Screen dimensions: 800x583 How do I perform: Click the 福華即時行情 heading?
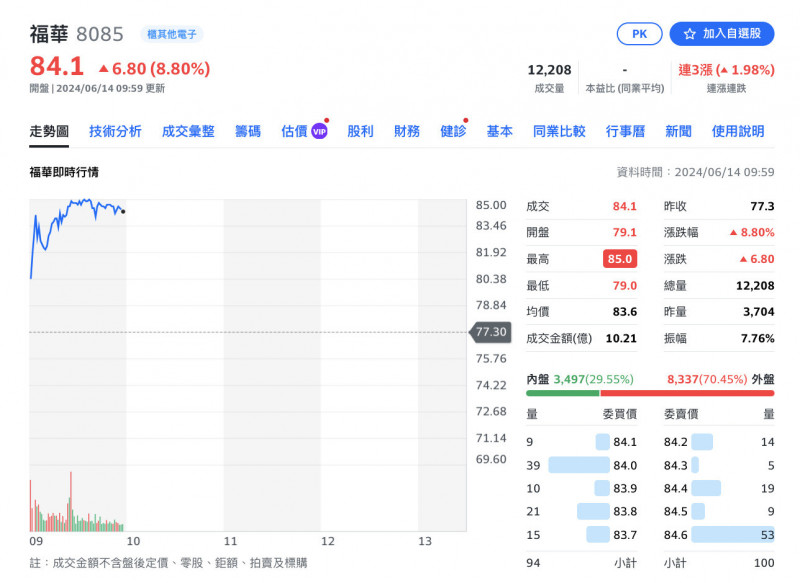click(x=64, y=172)
